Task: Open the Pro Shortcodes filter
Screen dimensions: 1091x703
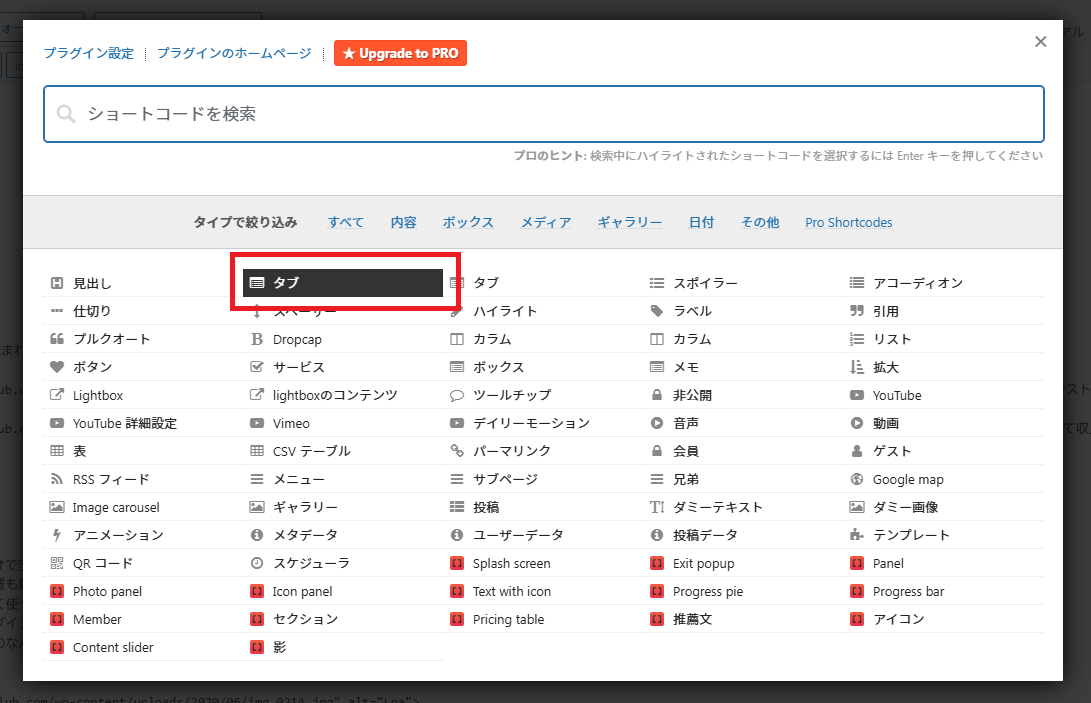Action: click(849, 222)
